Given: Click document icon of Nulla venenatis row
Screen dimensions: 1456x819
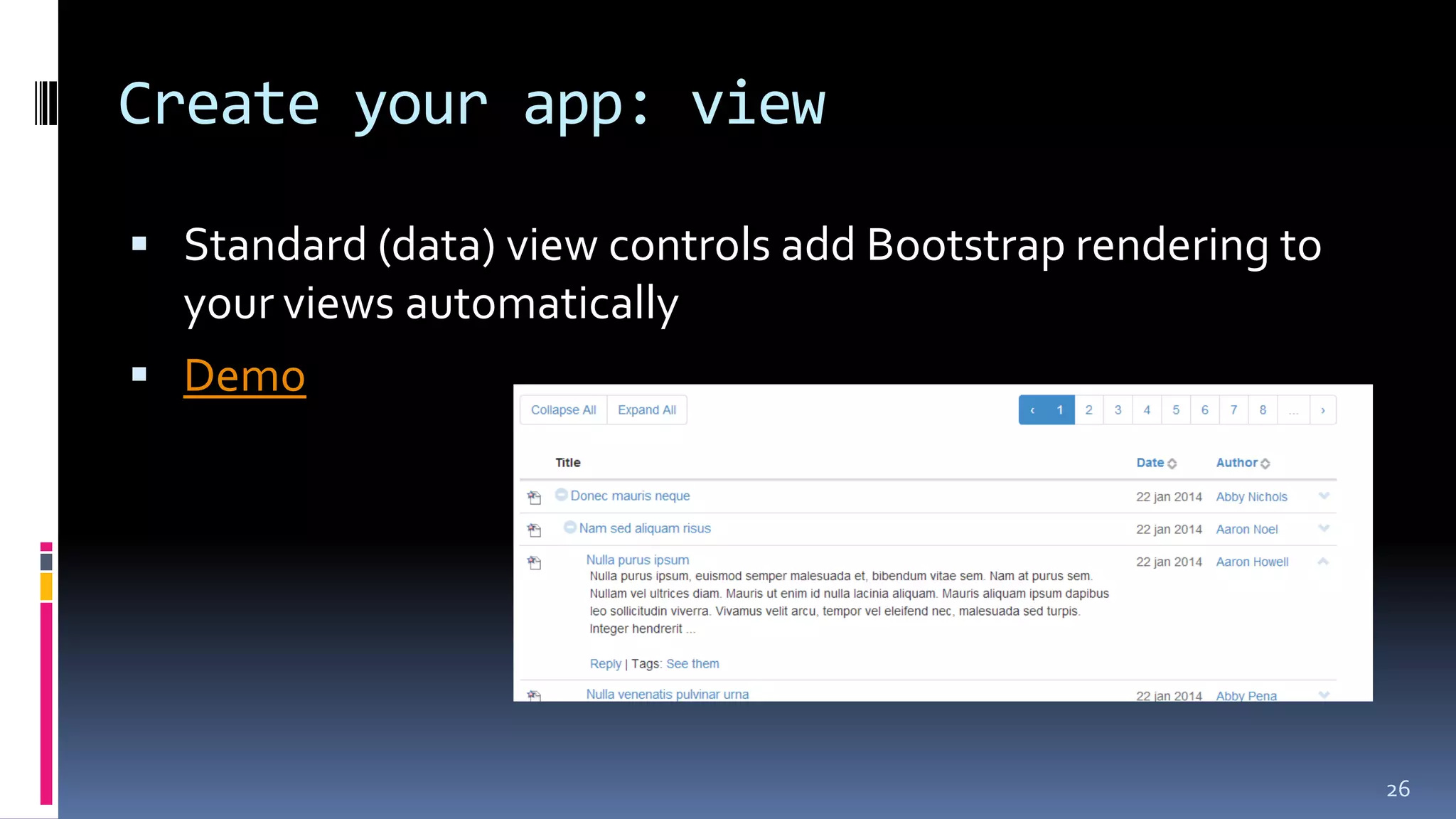Looking at the screenshot, I should coord(535,695).
